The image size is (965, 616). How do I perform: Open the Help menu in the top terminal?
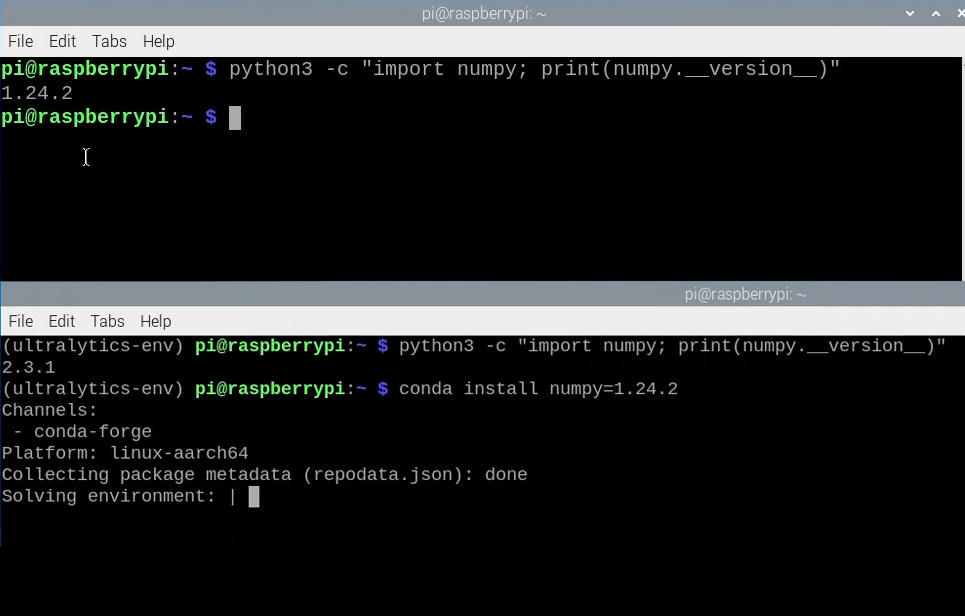point(158,41)
